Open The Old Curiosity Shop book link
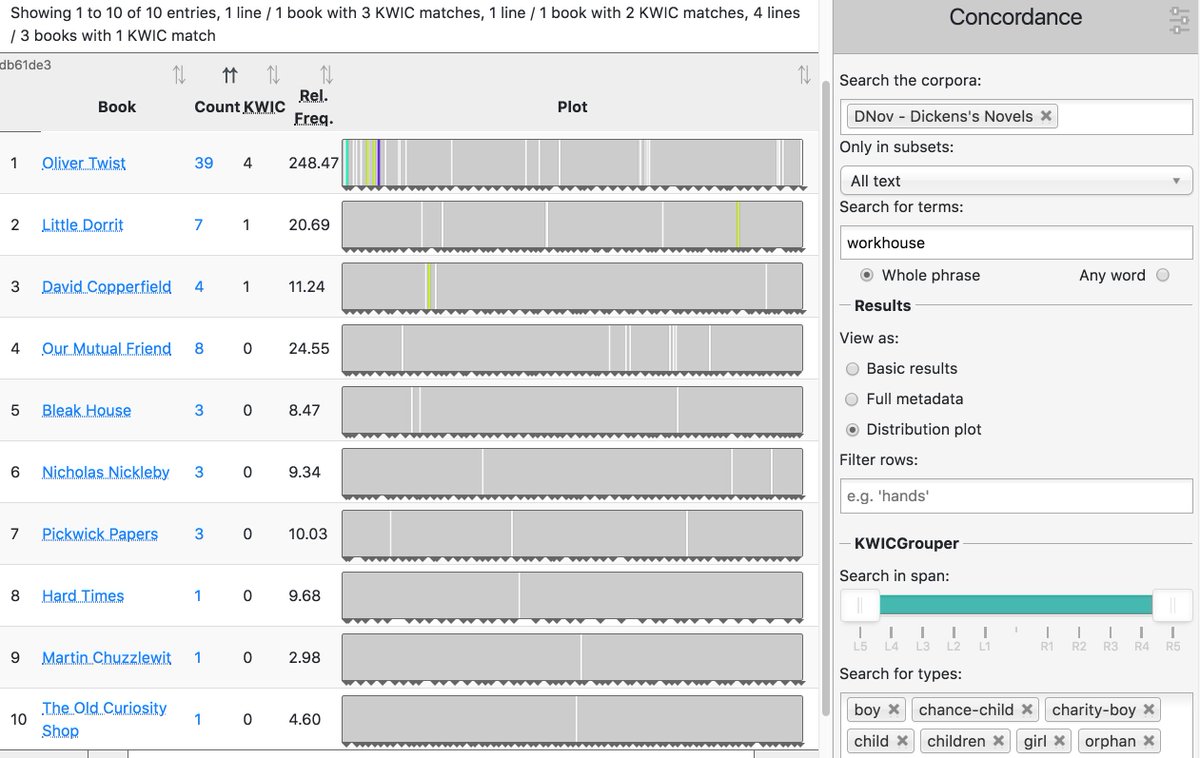 [104, 719]
